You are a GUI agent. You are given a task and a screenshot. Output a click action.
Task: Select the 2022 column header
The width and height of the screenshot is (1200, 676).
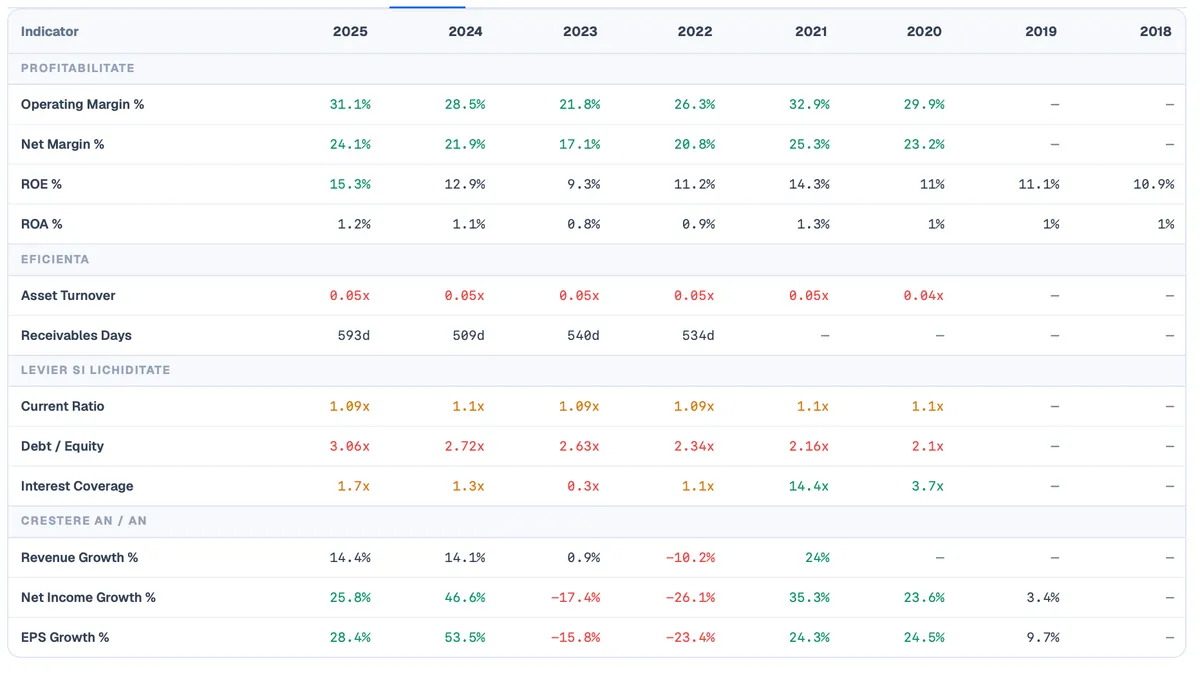[x=695, y=31]
